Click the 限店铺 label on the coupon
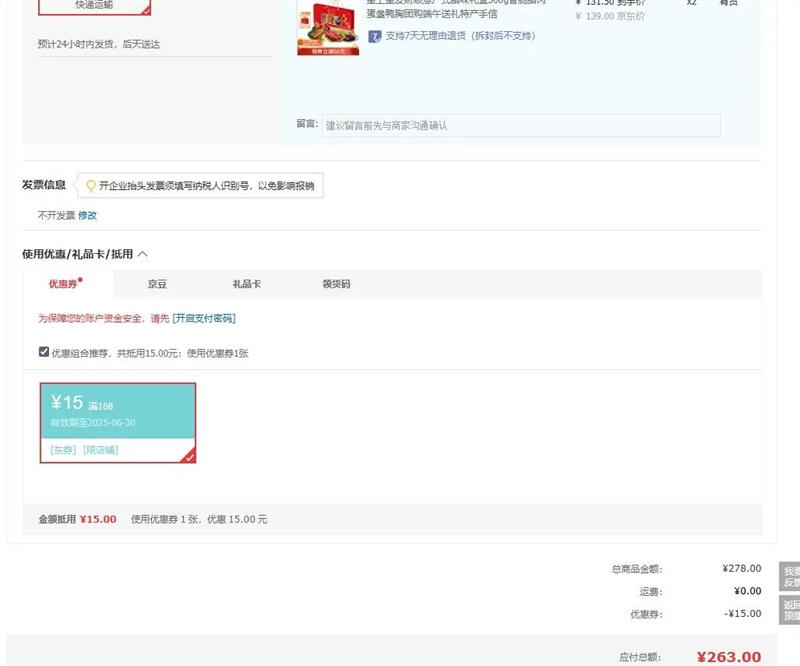800x666 pixels. (x=101, y=450)
